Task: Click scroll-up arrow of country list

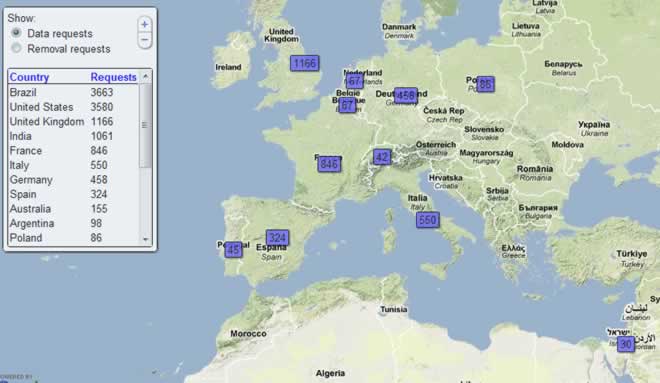Action: pos(145,76)
